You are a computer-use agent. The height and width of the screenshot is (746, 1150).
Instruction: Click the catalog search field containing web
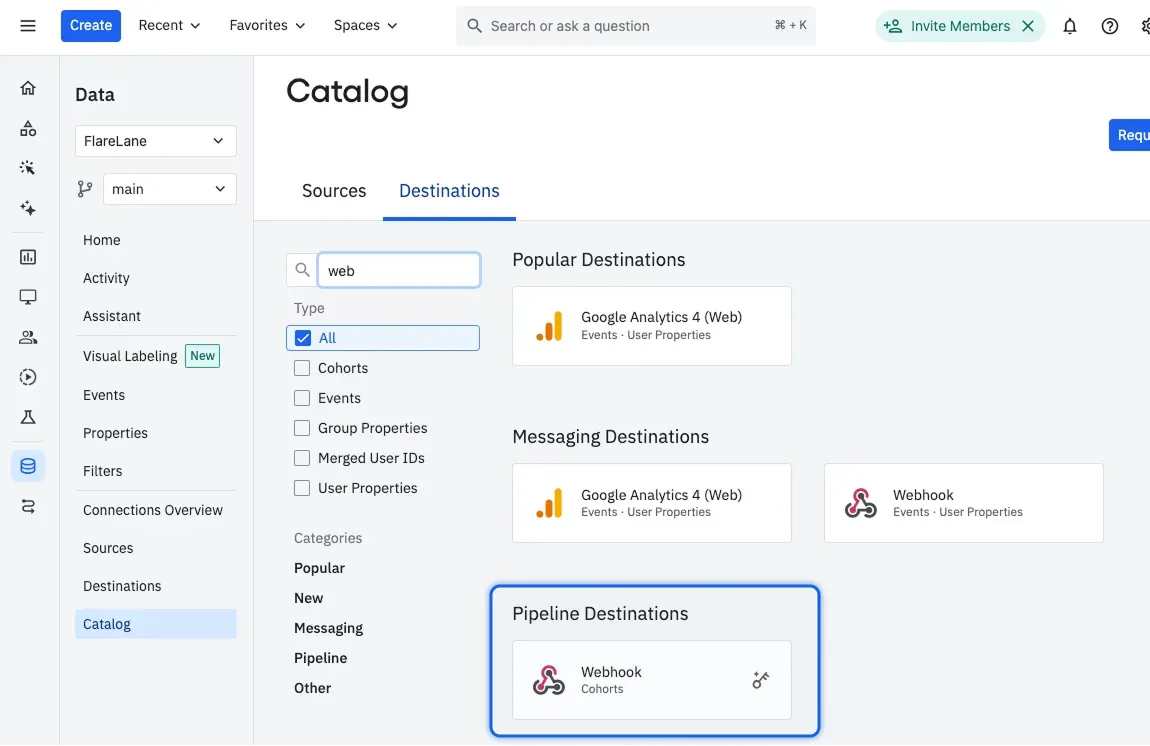click(x=399, y=271)
